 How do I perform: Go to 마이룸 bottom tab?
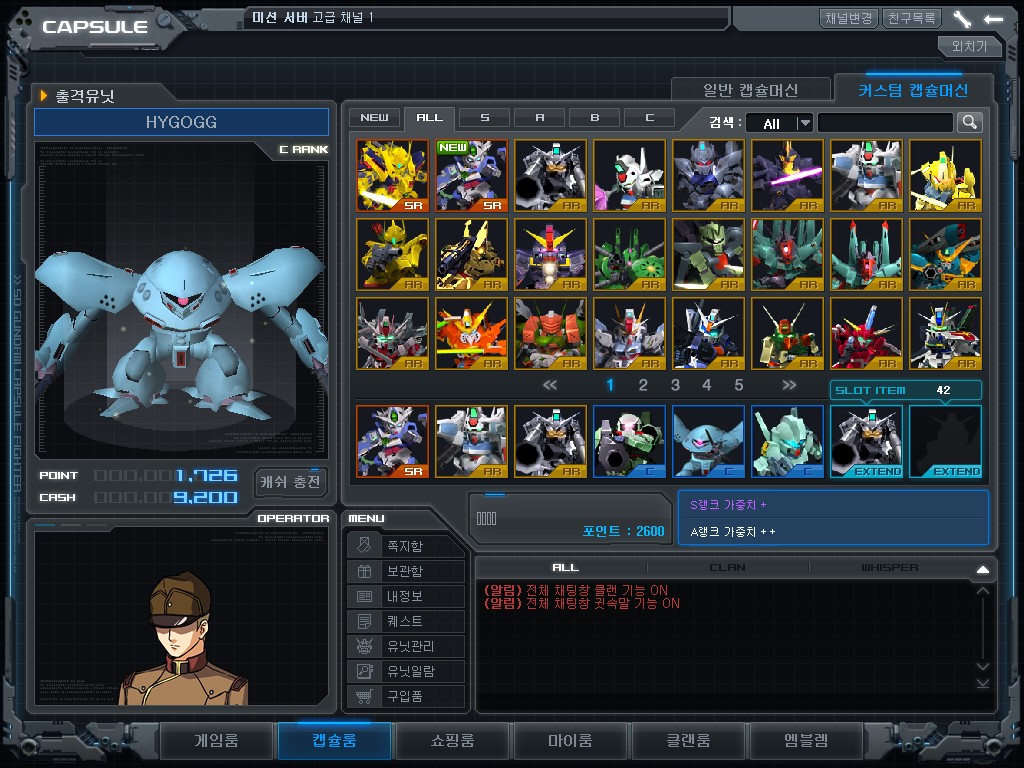570,741
